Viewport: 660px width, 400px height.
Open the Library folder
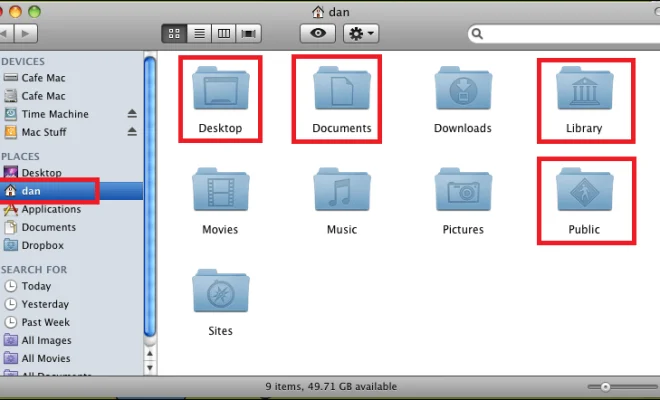584,88
